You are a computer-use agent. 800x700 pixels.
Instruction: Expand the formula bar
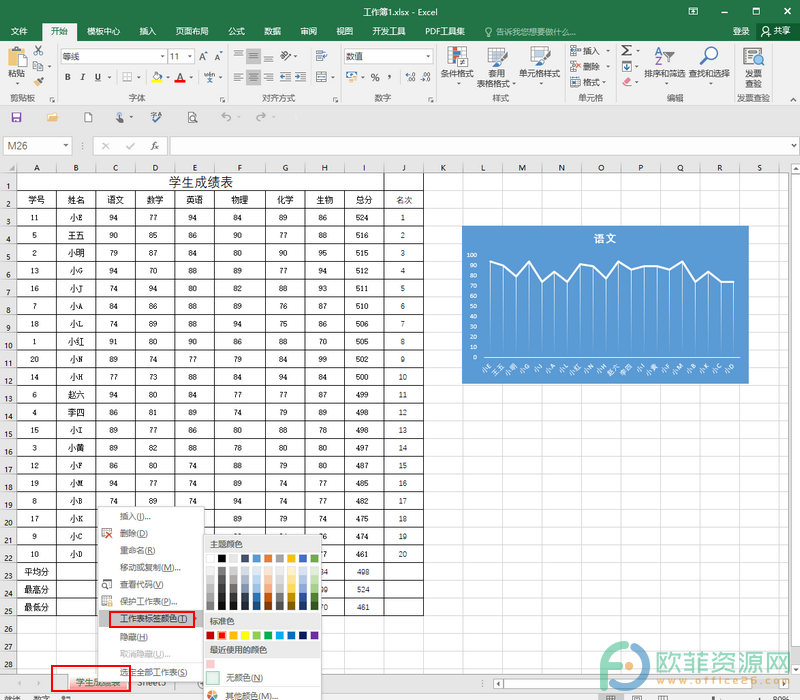coord(794,145)
